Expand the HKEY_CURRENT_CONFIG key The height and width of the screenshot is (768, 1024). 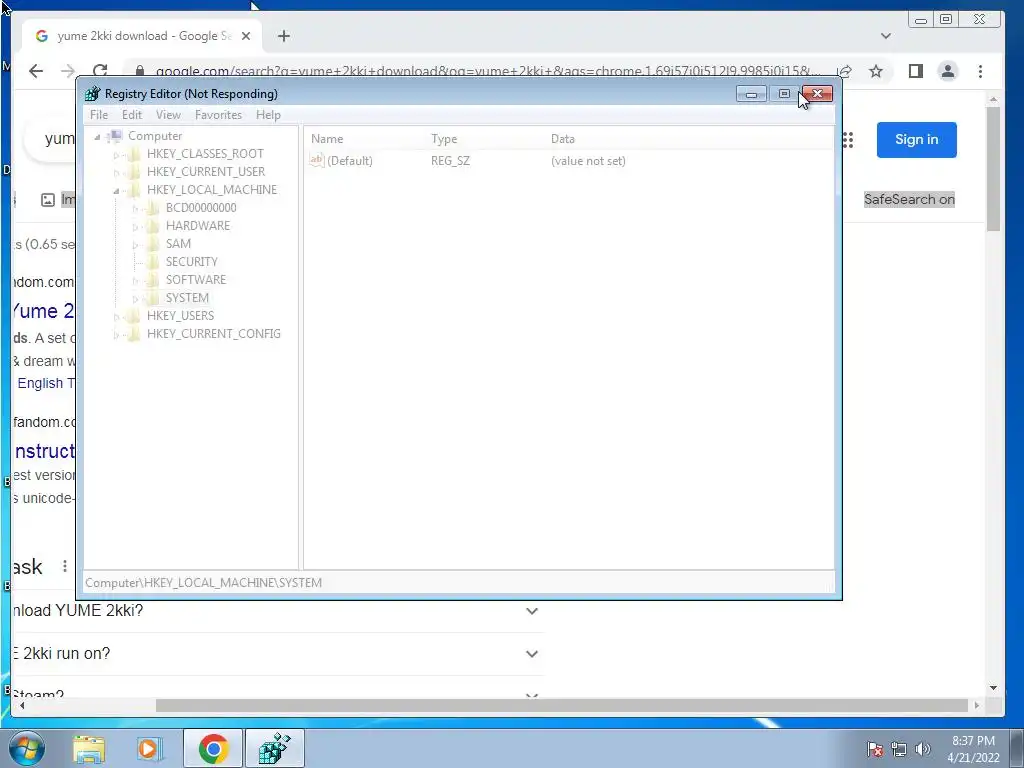click(116, 334)
